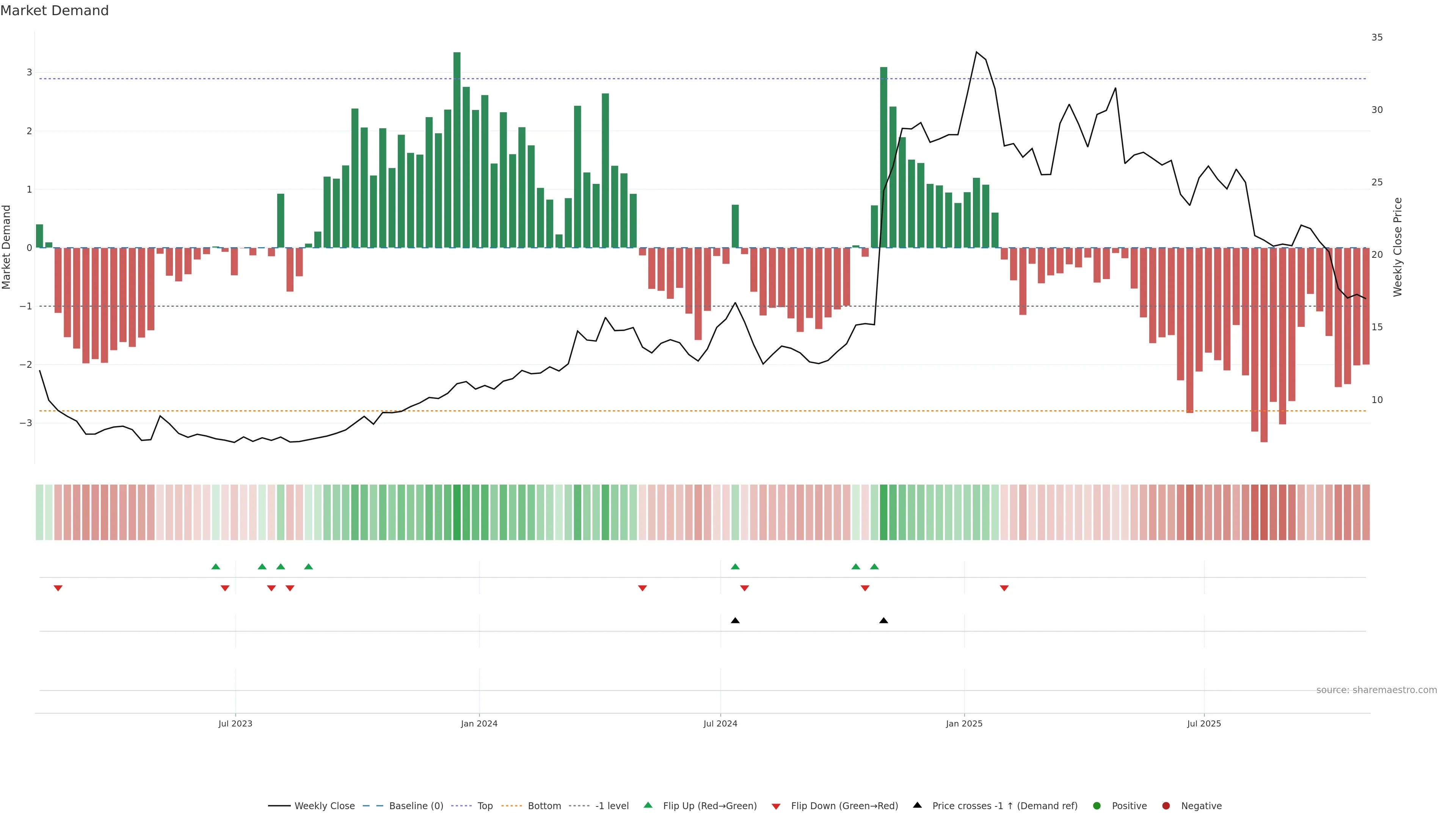Click the tallest green demand bar before Jan 2024
This screenshot has height=819, width=1456.
click(457, 150)
